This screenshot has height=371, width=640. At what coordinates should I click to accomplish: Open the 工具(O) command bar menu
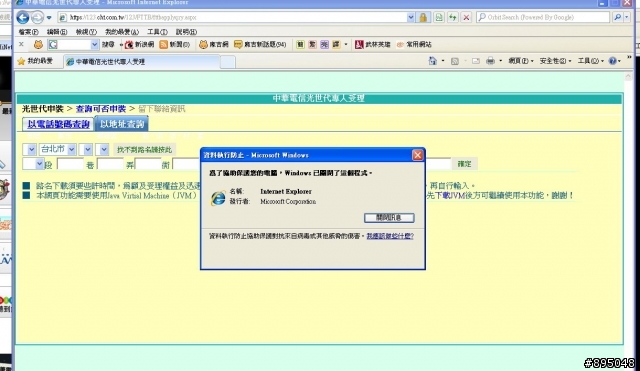tap(590, 61)
